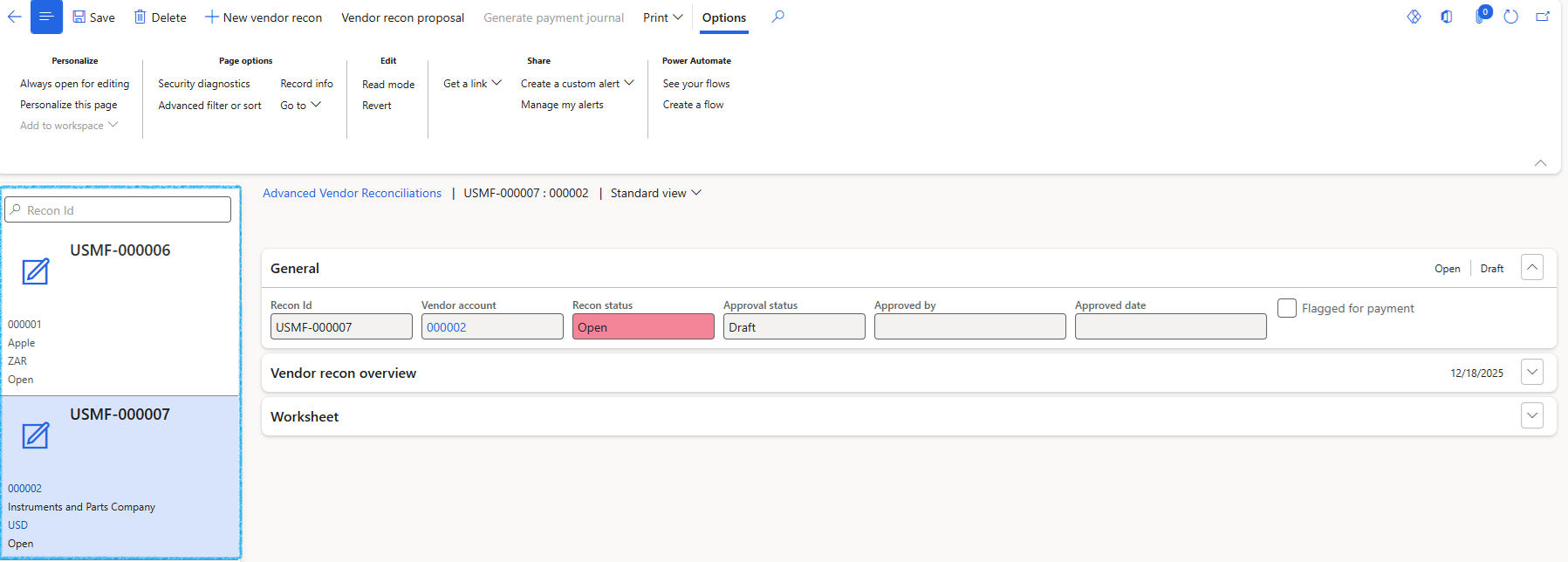Click the Delete trash icon

click(140, 17)
